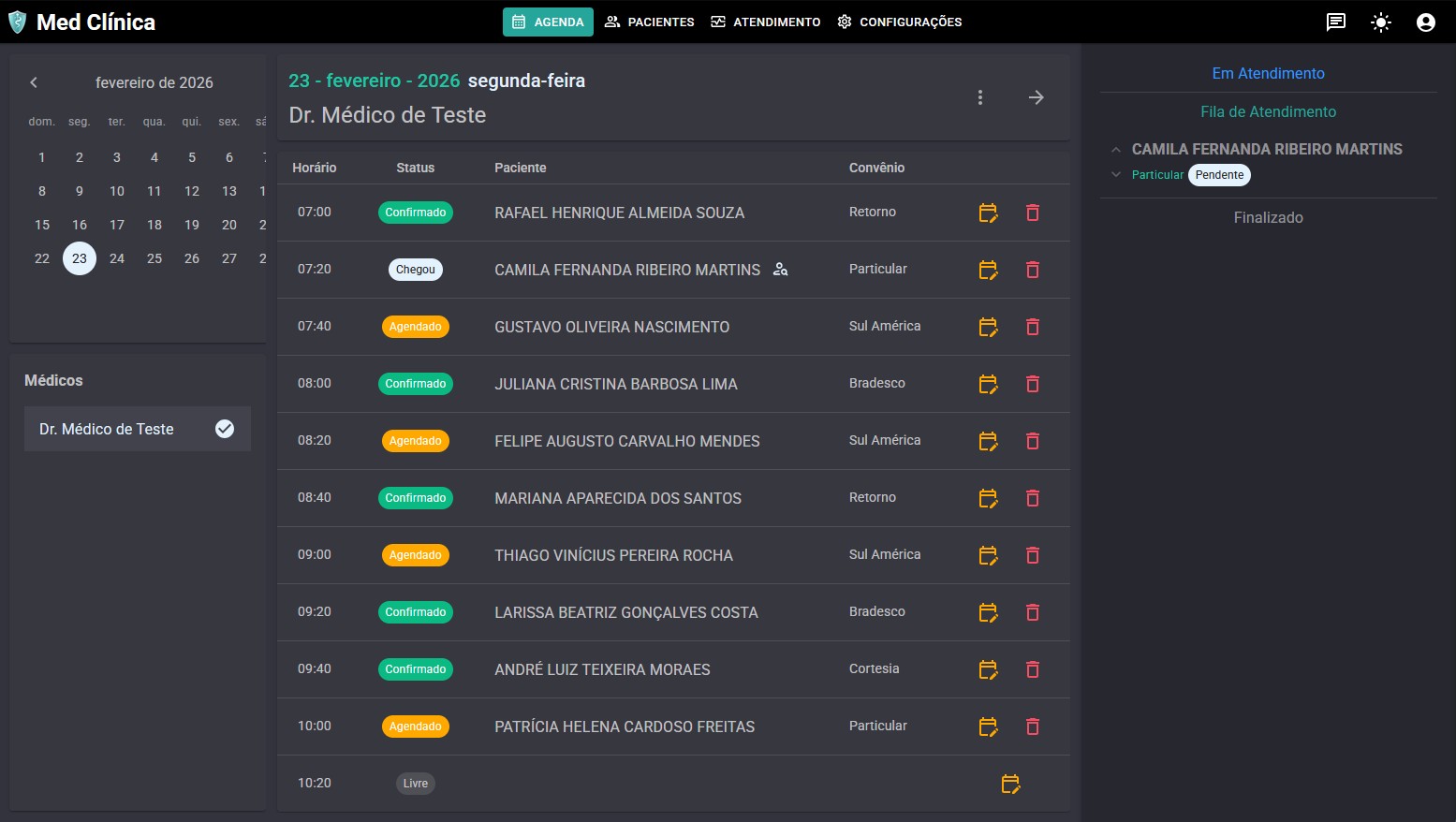This screenshot has height=822, width=1456.
Task: Delete appointment of Juliana Cristina Barbosa Lima
Action: pos(1033,384)
